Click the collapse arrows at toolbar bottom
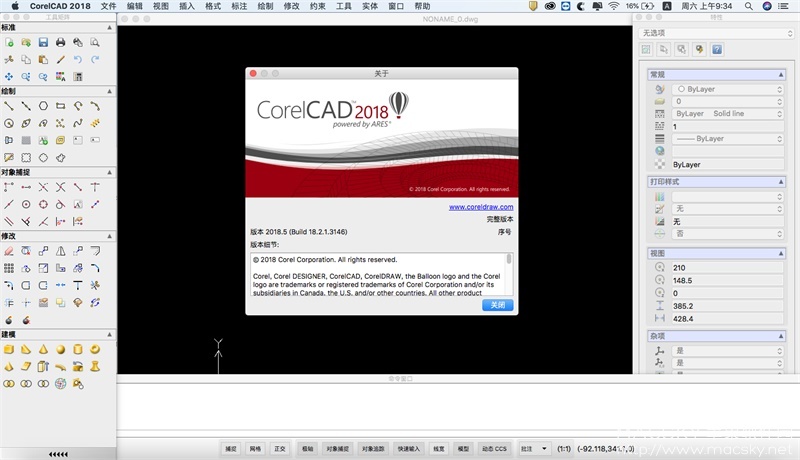 58,454
